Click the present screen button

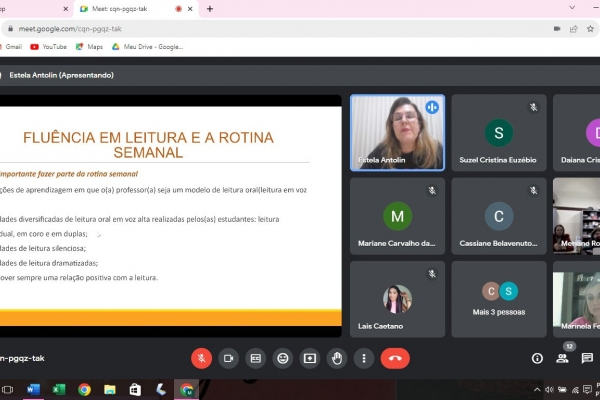point(310,358)
